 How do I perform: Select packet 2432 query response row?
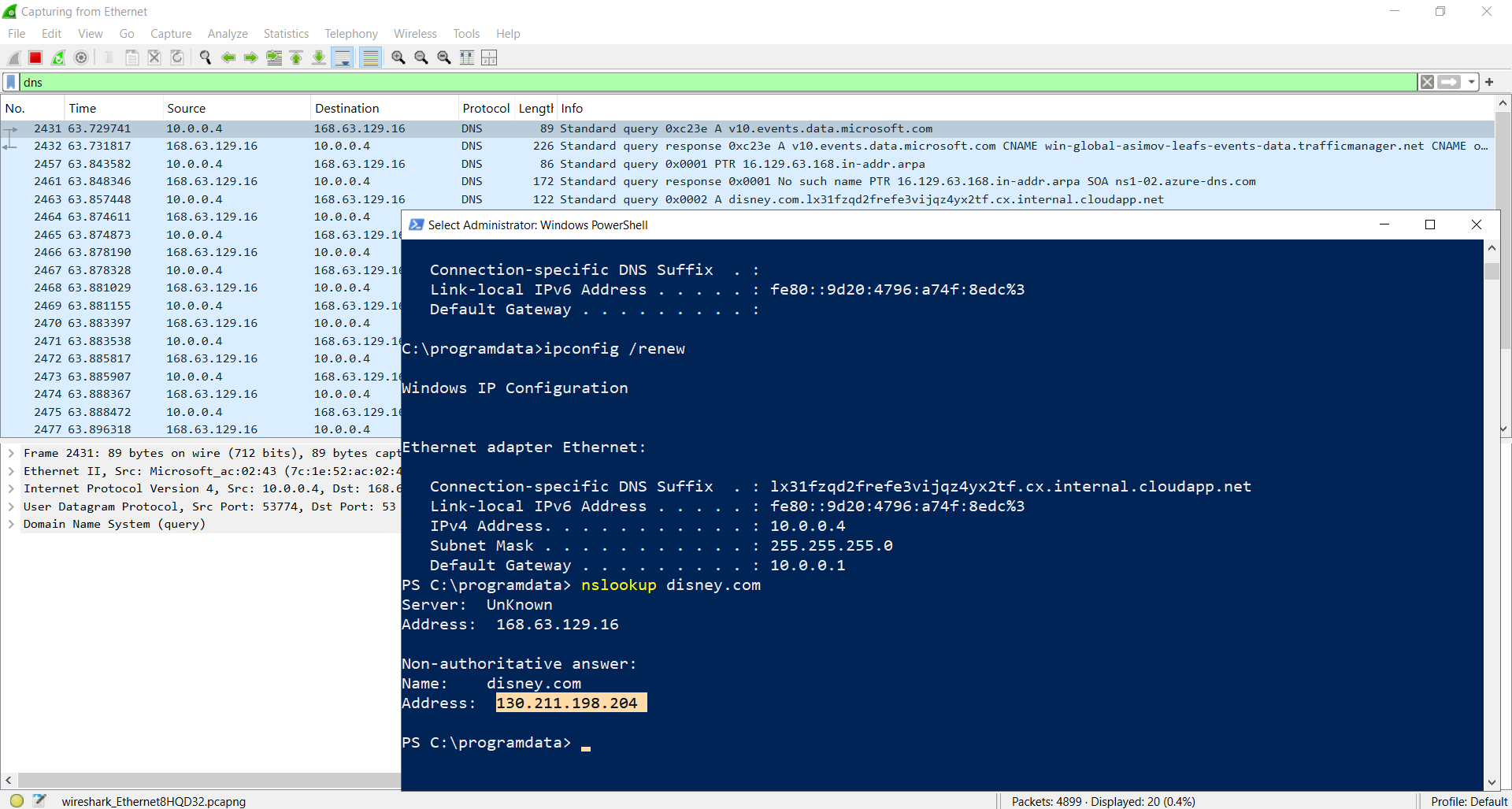747,146
